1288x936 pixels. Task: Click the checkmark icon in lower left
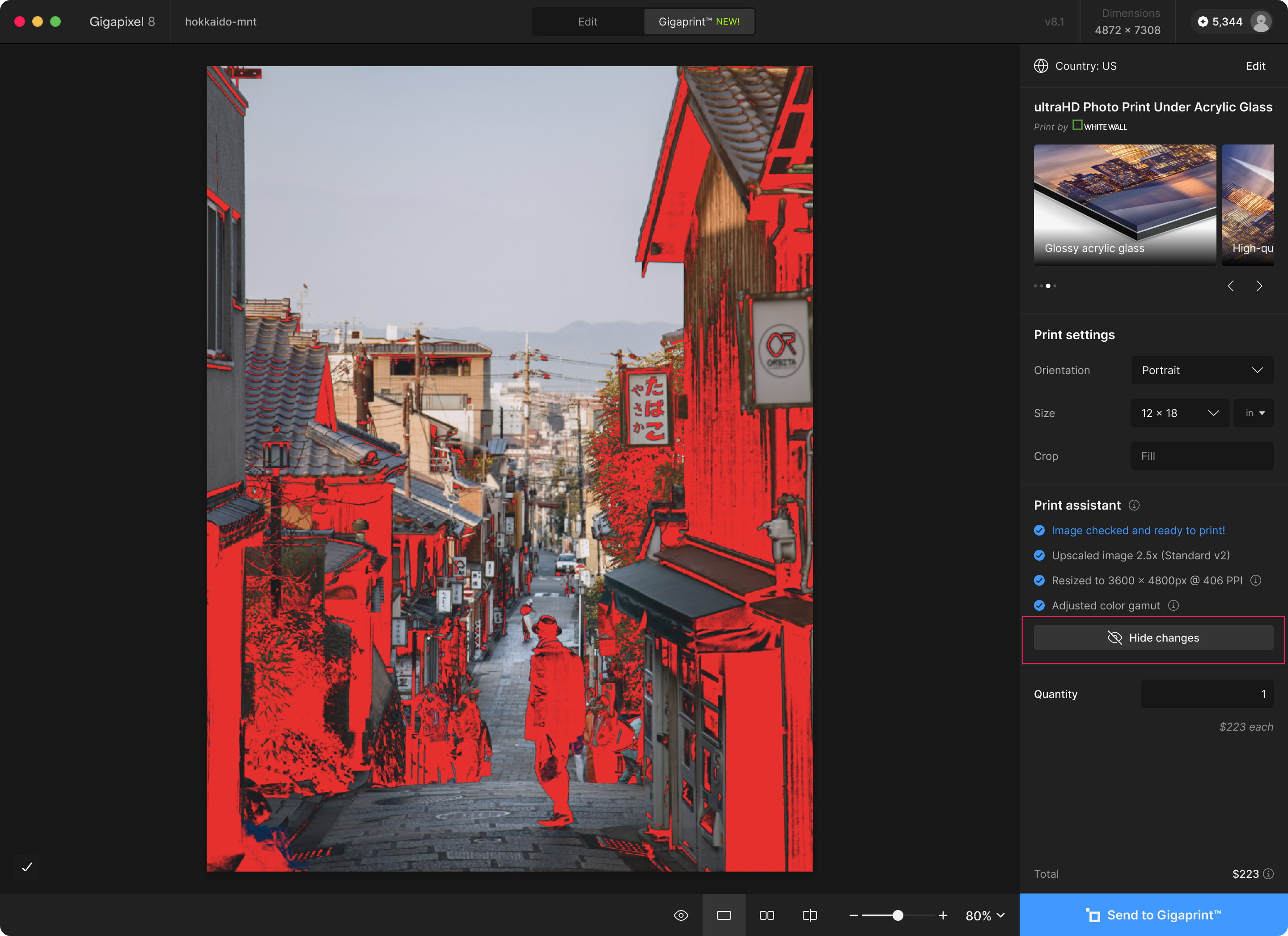(x=27, y=867)
